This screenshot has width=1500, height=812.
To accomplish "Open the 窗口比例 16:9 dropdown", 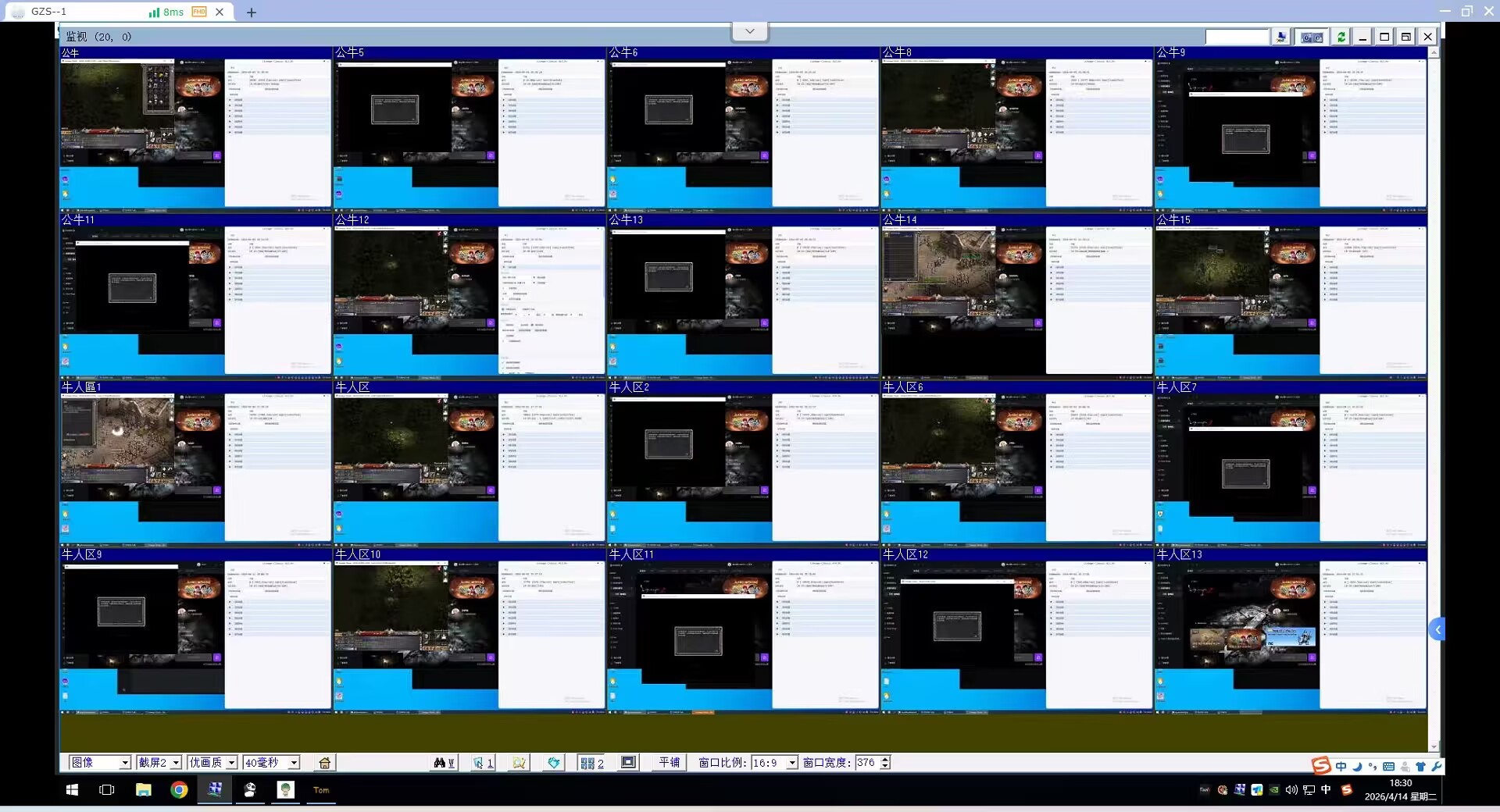I will pyautogui.click(x=791, y=763).
